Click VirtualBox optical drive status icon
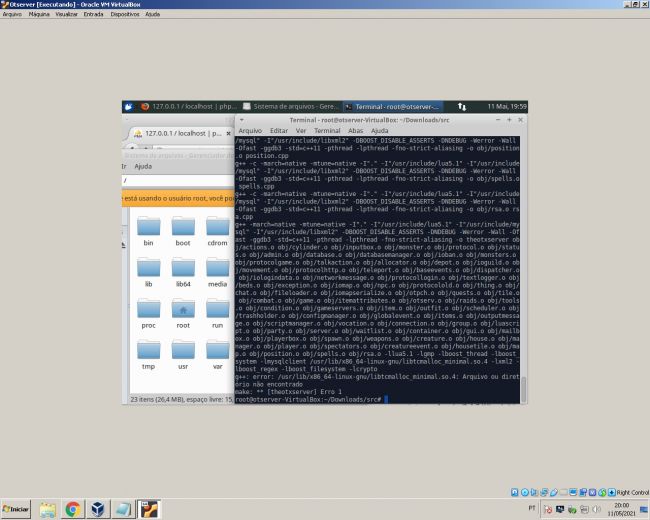 [525, 492]
